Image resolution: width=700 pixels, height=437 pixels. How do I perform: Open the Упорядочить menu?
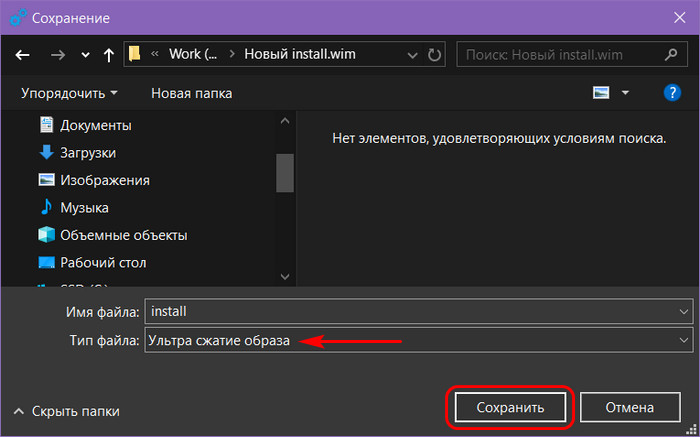[x=70, y=93]
